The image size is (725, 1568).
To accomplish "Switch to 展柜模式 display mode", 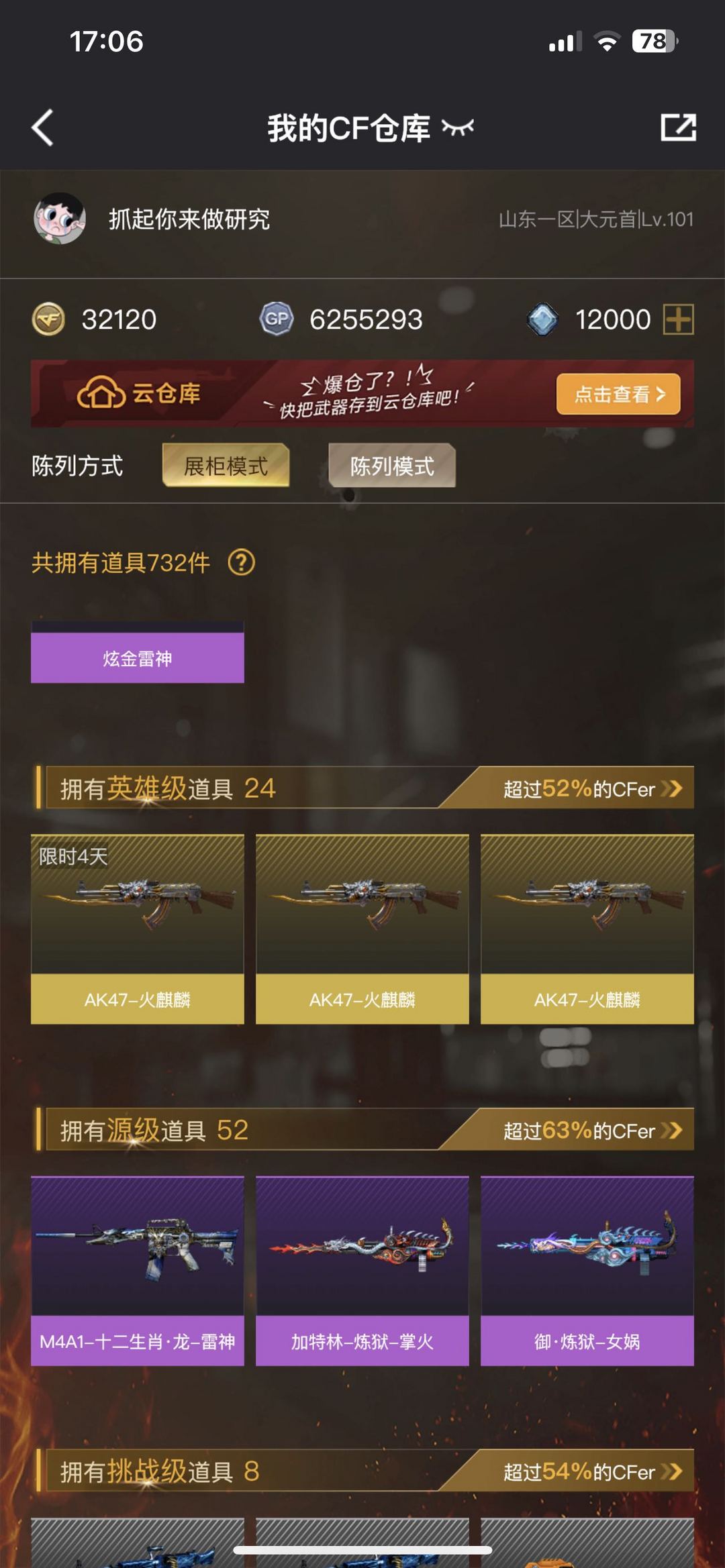I will pos(226,466).
